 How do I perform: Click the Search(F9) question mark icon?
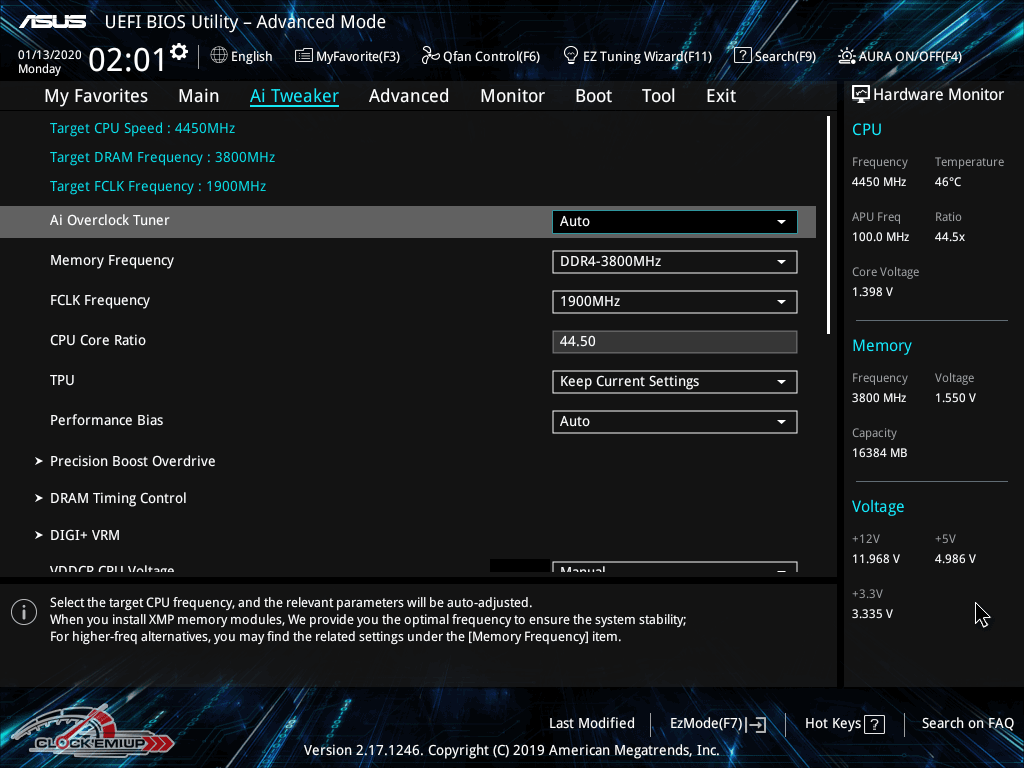(742, 56)
